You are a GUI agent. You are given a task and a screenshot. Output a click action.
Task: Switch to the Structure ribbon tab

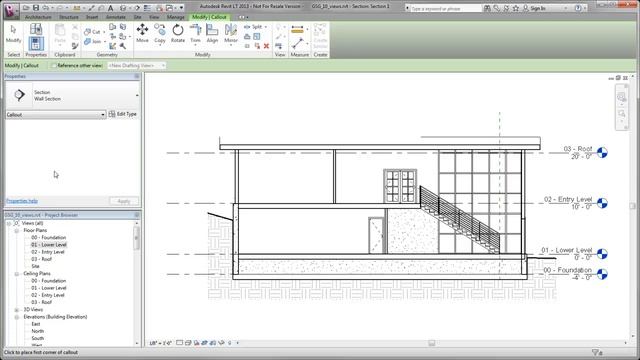click(x=69, y=17)
